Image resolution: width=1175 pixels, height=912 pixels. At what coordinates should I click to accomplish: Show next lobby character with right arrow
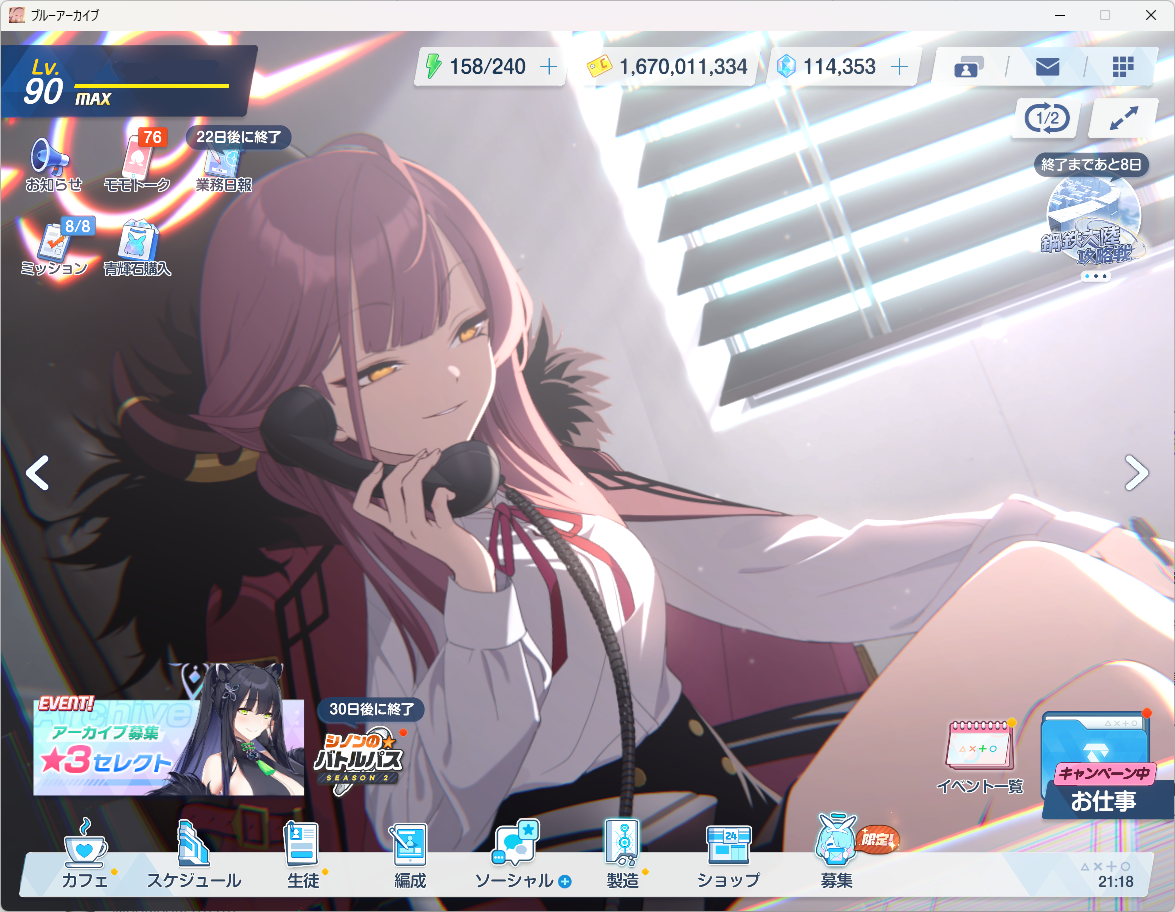pos(1136,473)
